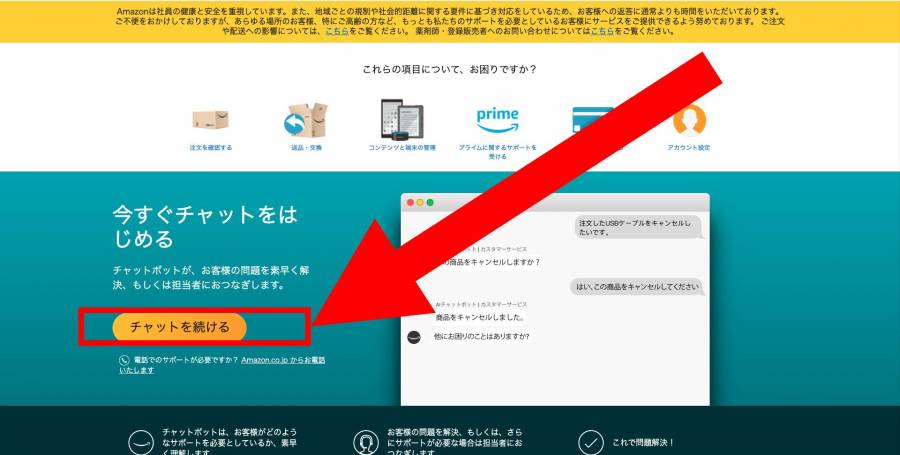Click the Amazon smile circle icon in footer
Image resolution: width=900 pixels, height=455 pixels.
tap(141, 442)
